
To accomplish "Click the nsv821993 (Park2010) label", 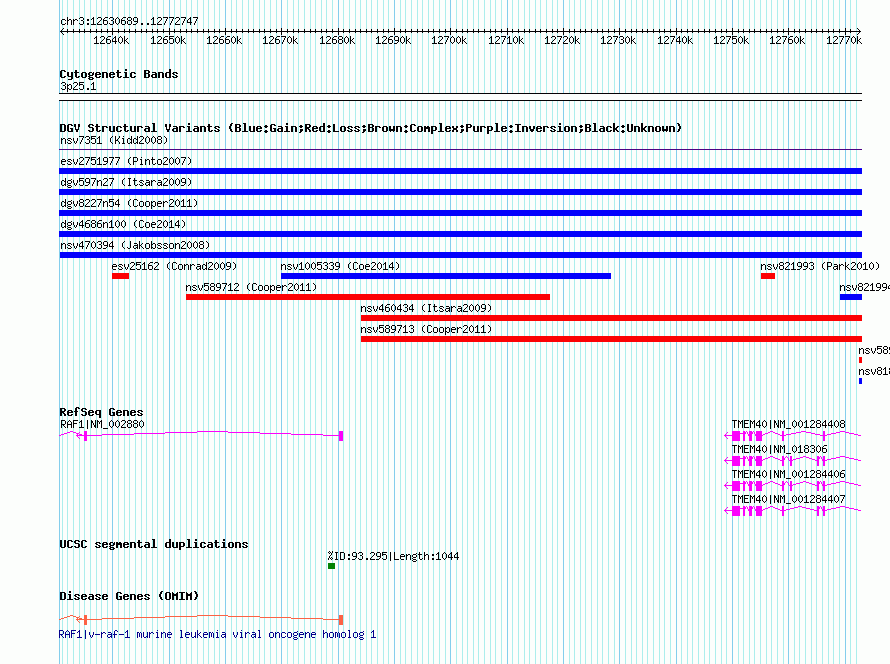I will click(820, 266).
